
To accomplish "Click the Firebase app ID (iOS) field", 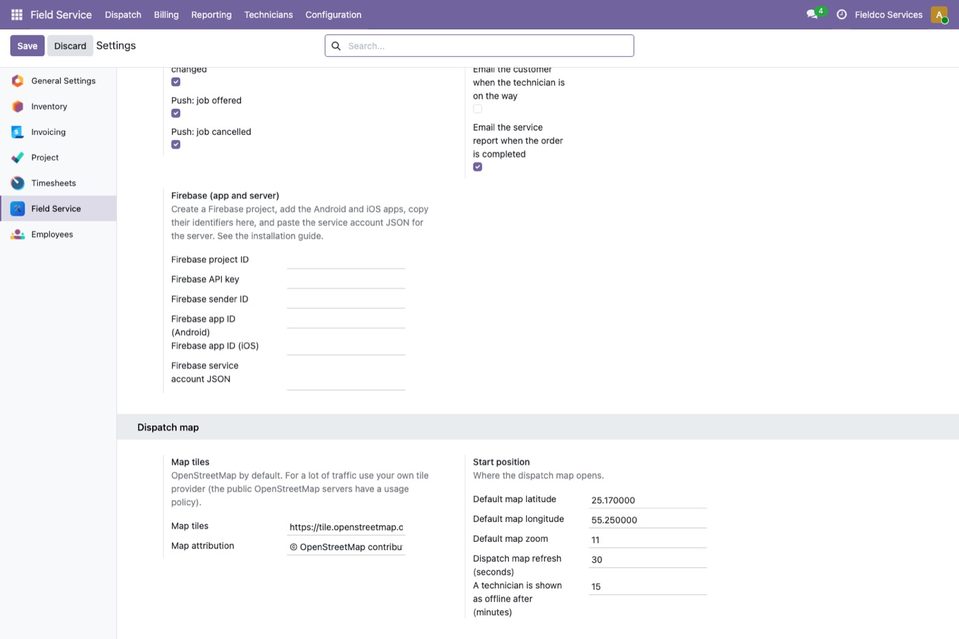I will 346,346.
